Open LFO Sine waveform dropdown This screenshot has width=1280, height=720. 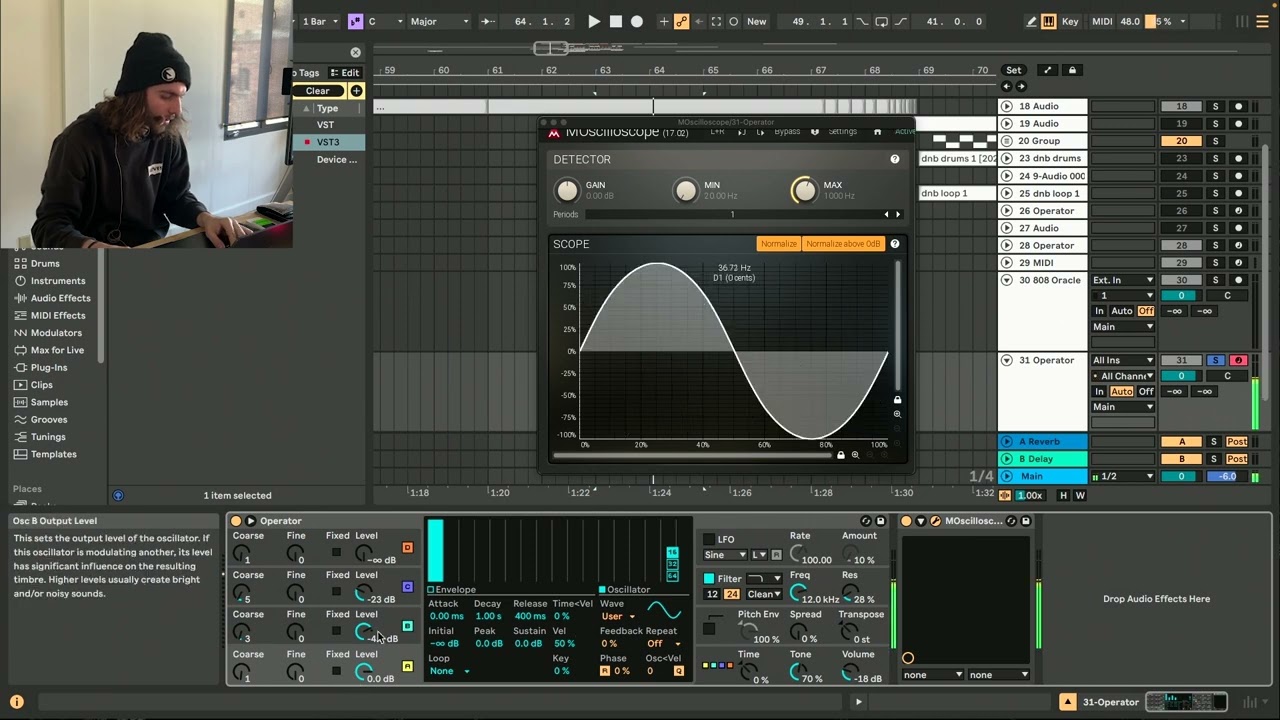(726, 555)
